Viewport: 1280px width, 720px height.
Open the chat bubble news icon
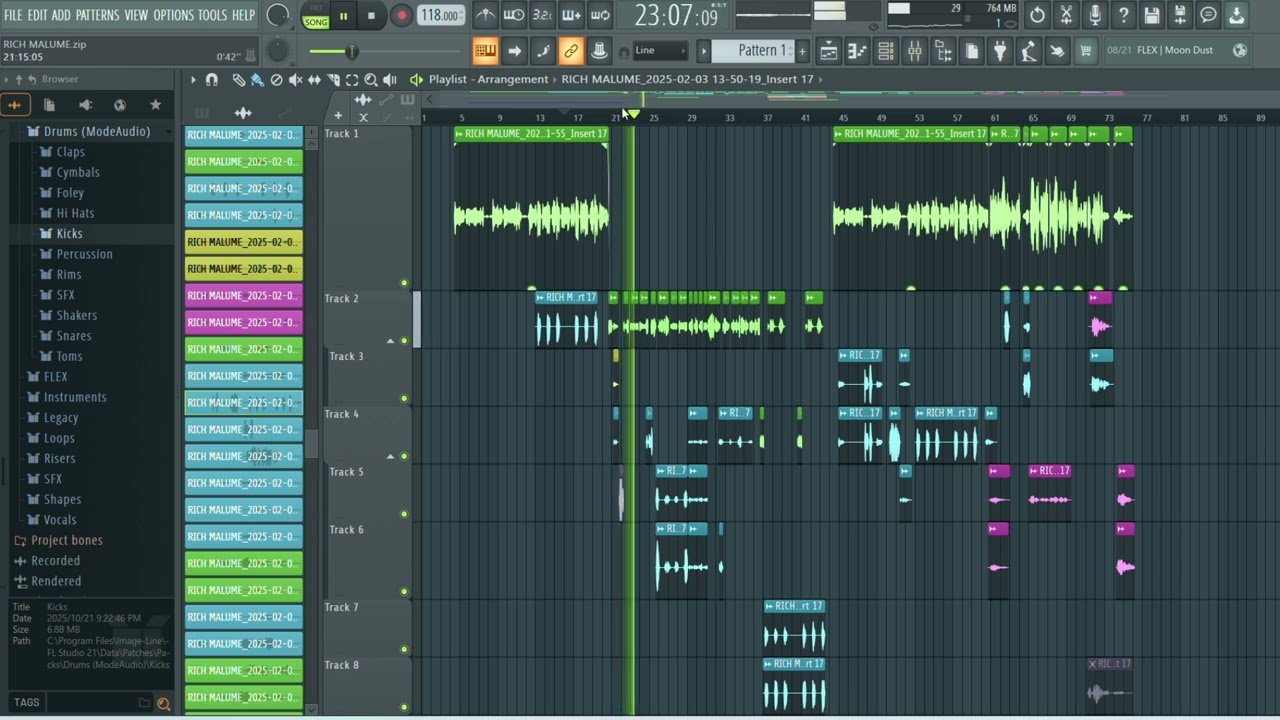tap(1208, 15)
